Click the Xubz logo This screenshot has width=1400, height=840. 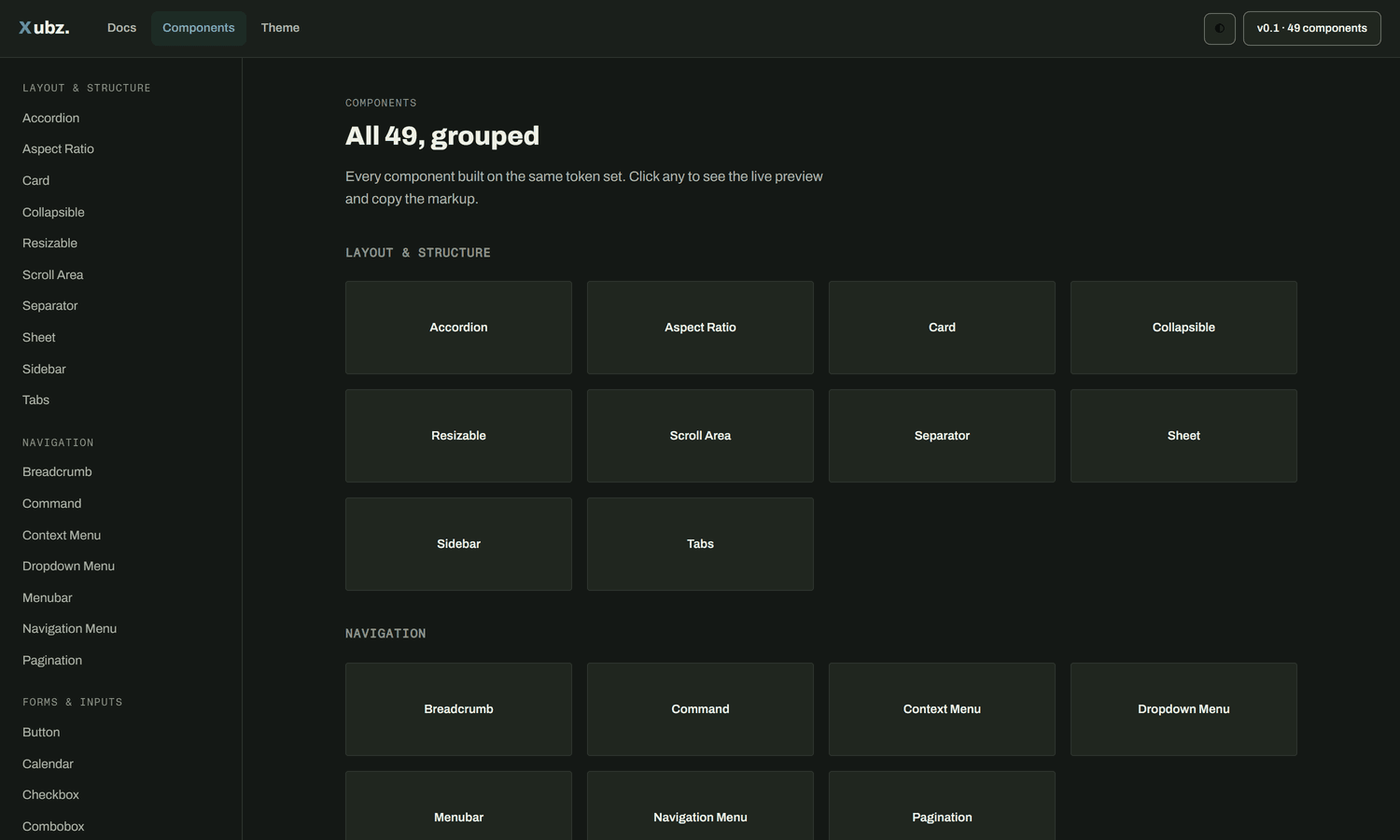click(44, 28)
